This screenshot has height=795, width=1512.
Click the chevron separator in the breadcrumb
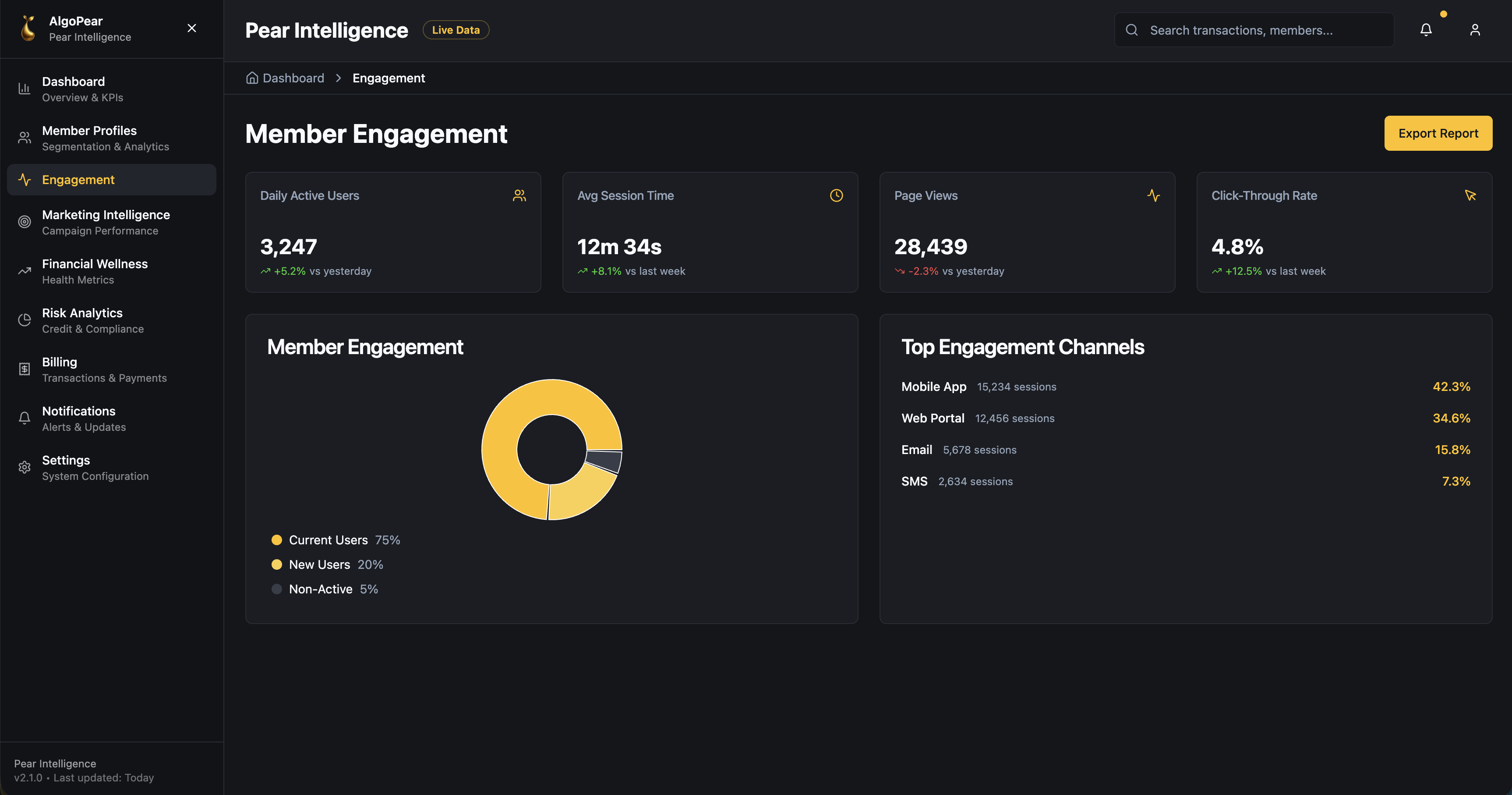pos(339,78)
